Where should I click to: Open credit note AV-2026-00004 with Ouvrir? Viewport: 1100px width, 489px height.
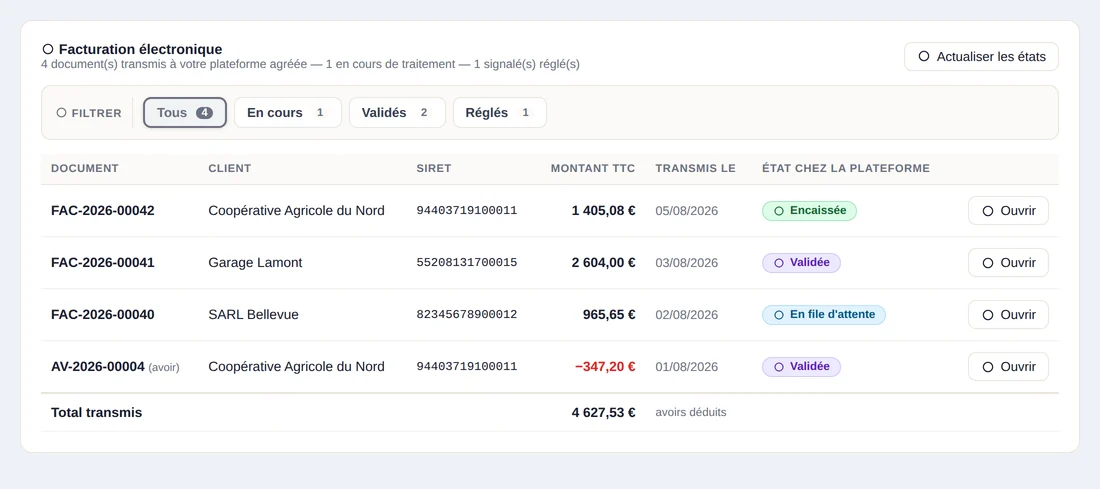1008,366
